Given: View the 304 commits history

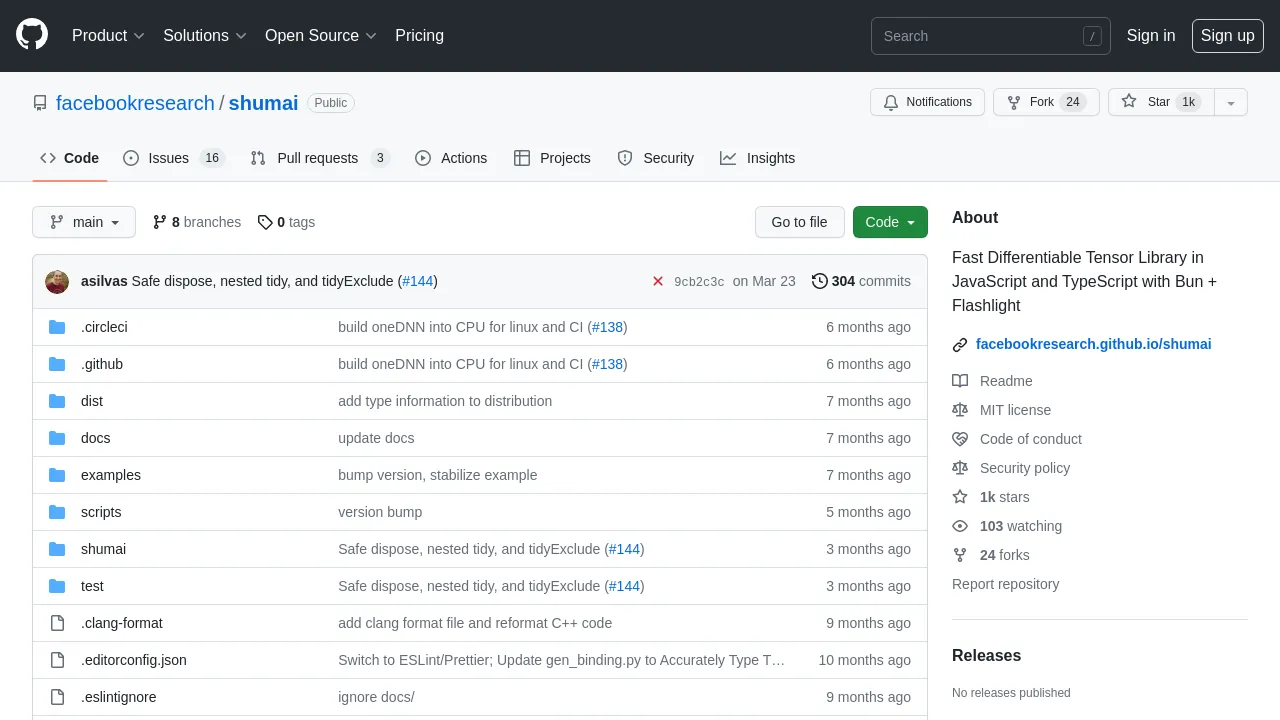Looking at the screenshot, I should pyautogui.click(x=861, y=281).
